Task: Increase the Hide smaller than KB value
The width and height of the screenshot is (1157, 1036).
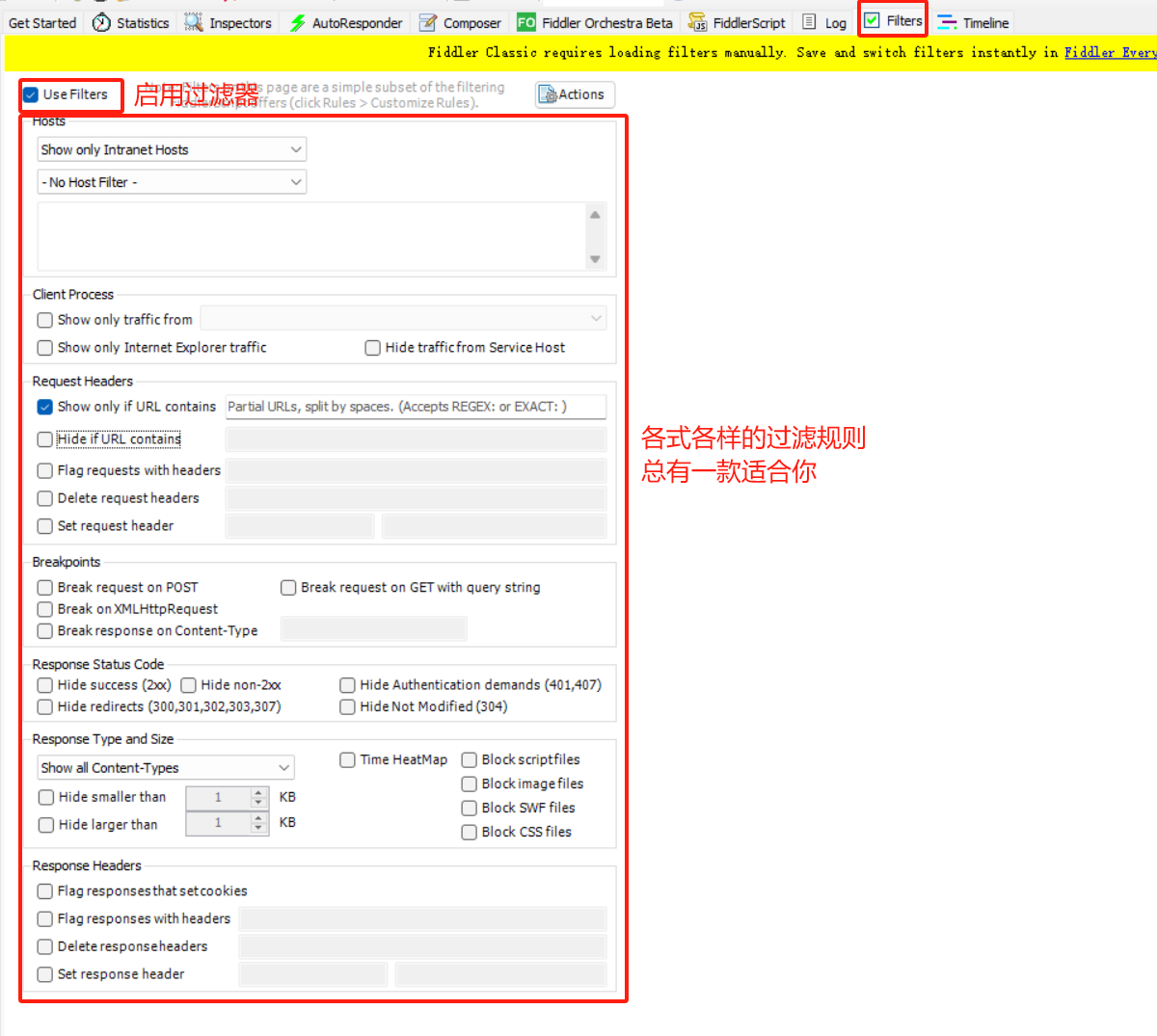Action: (258, 792)
